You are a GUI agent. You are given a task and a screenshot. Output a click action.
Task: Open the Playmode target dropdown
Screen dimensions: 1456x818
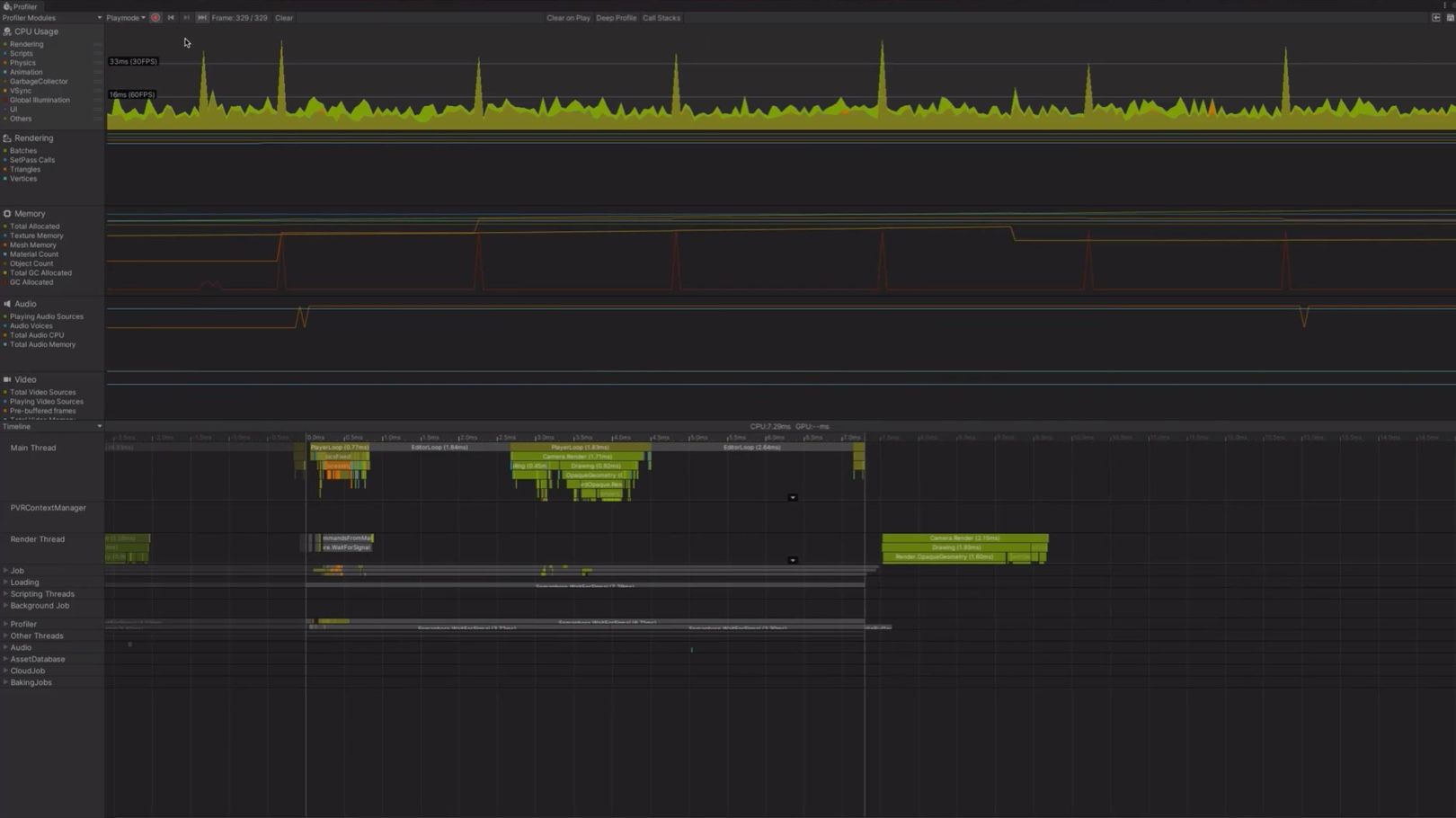[x=124, y=17]
